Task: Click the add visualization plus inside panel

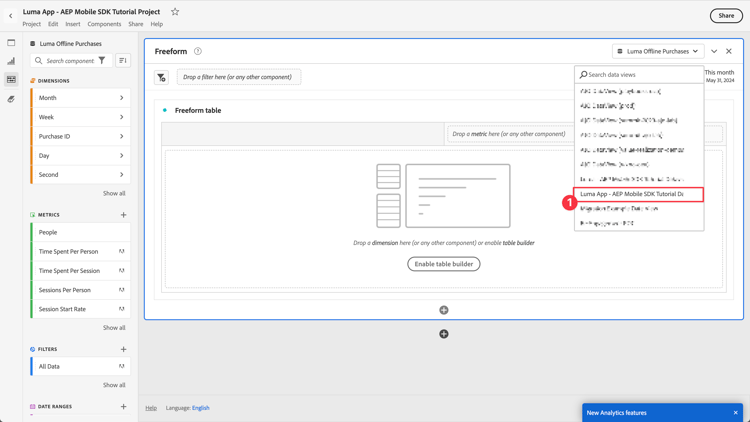Action: coord(444,310)
